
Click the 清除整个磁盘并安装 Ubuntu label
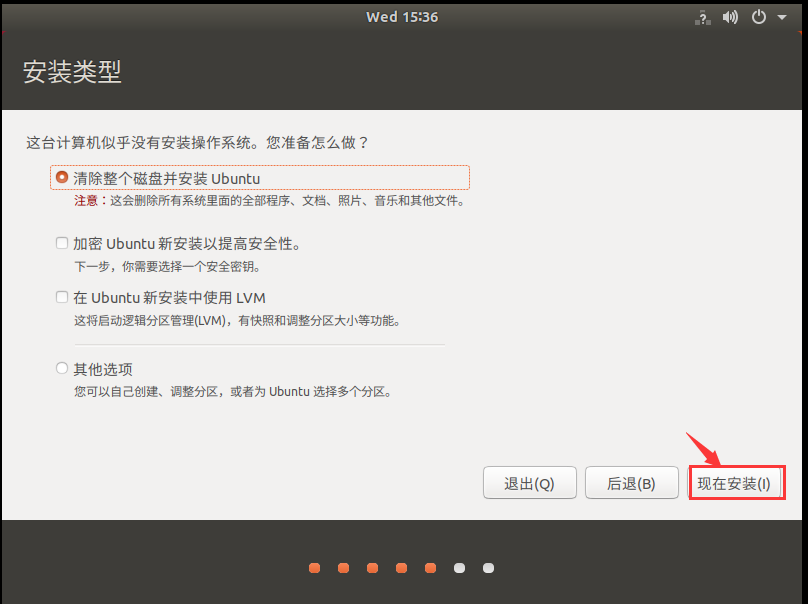[x=166, y=178]
